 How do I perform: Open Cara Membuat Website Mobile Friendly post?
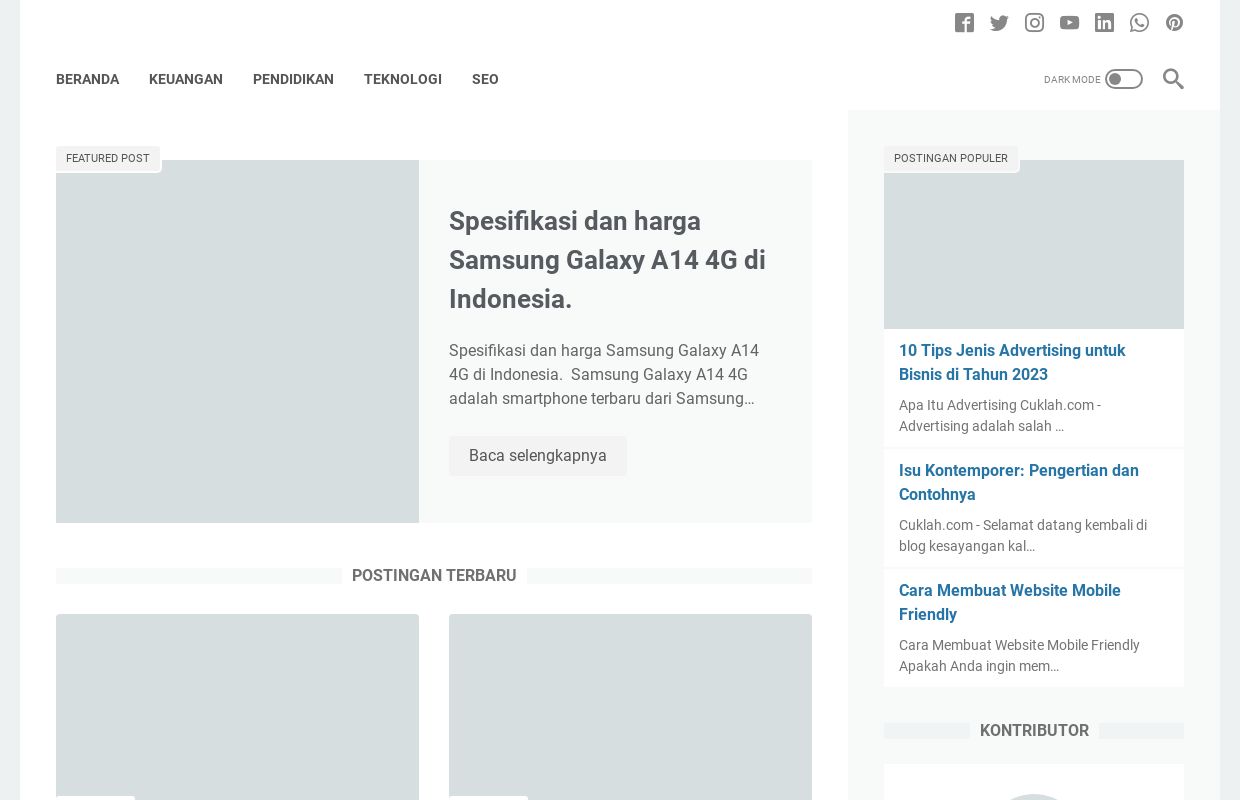[1009, 602]
